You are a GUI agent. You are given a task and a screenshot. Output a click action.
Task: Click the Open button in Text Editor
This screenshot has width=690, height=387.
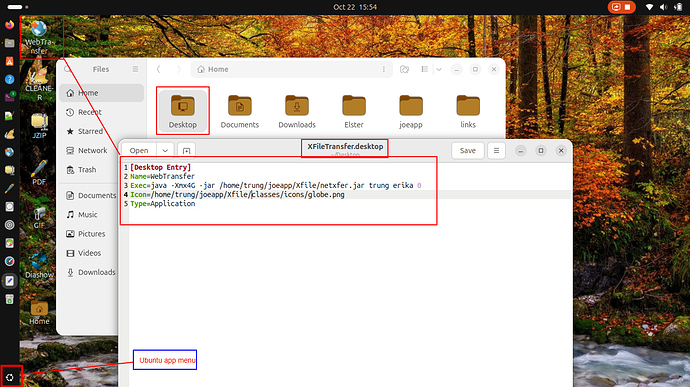pyautogui.click(x=139, y=151)
